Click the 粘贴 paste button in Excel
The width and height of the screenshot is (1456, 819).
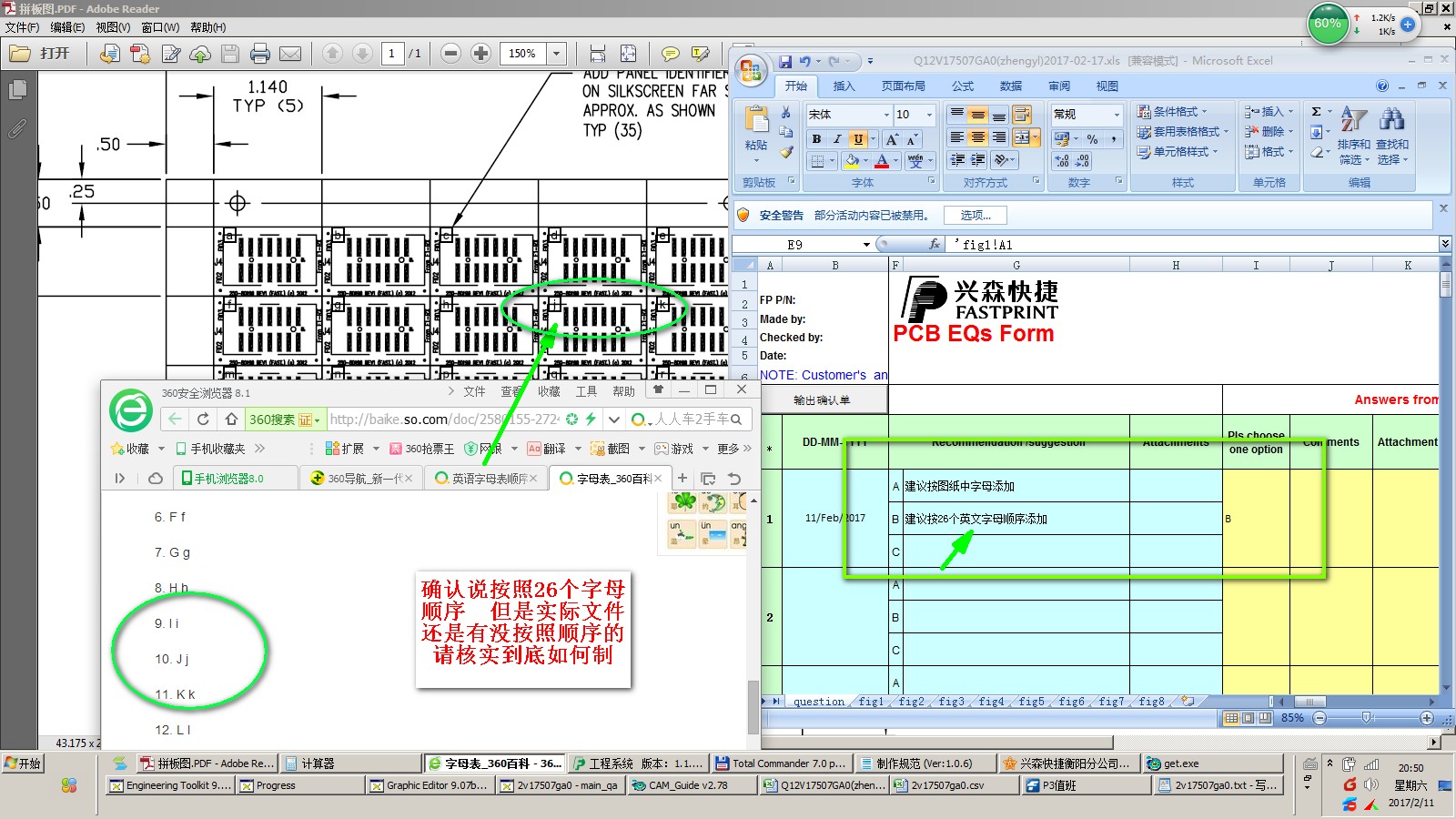(x=756, y=133)
